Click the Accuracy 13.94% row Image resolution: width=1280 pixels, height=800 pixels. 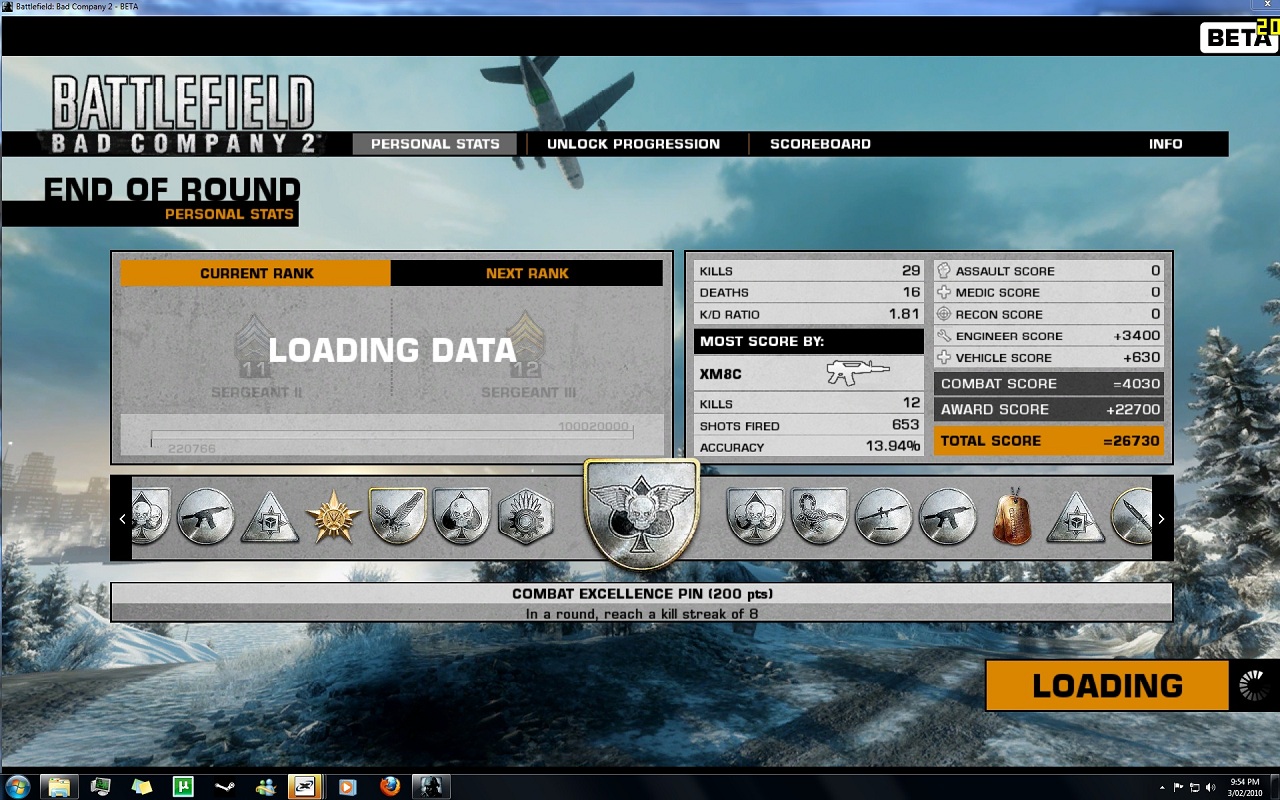pos(809,447)
